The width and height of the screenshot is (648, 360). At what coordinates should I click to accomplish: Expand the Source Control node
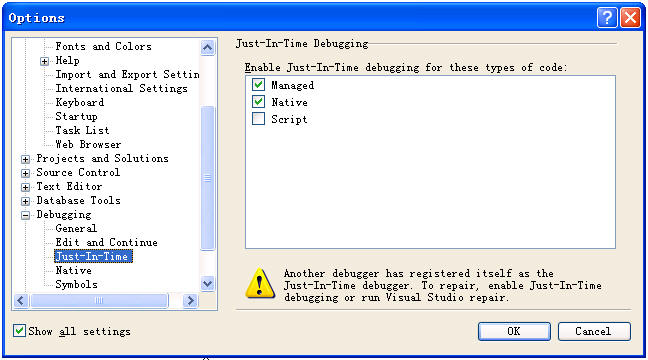click(x=25, y=173)
